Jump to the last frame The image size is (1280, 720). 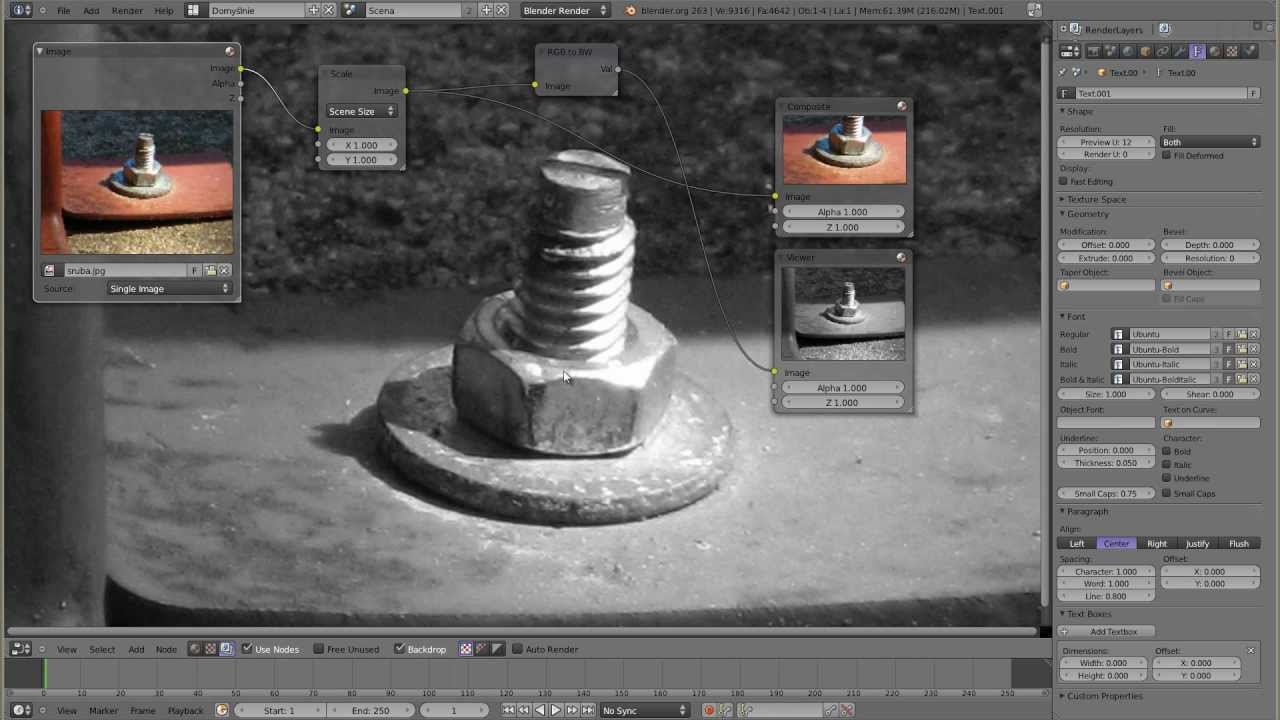coord(588,710)
